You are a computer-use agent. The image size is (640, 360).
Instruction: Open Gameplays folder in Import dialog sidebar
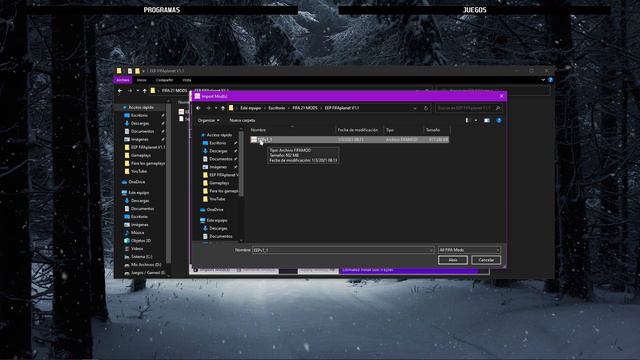(x=219, y=183)
